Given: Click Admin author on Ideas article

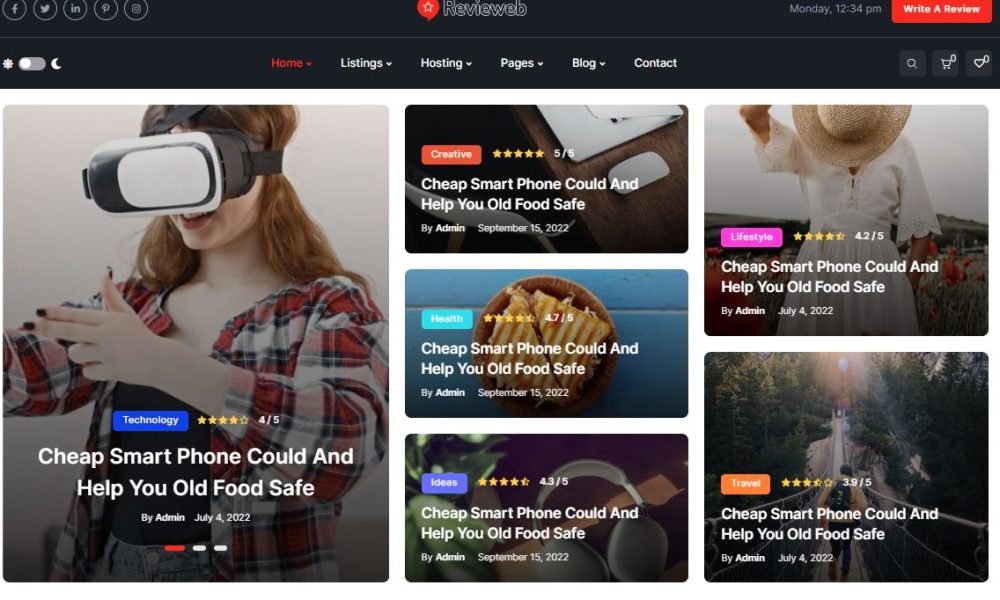Looking at the screenshot, I should (x=450, y=557).
